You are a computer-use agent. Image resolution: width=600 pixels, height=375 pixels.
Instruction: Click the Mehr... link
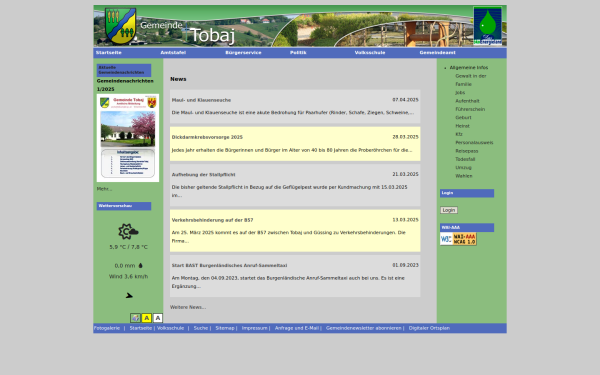104,189
